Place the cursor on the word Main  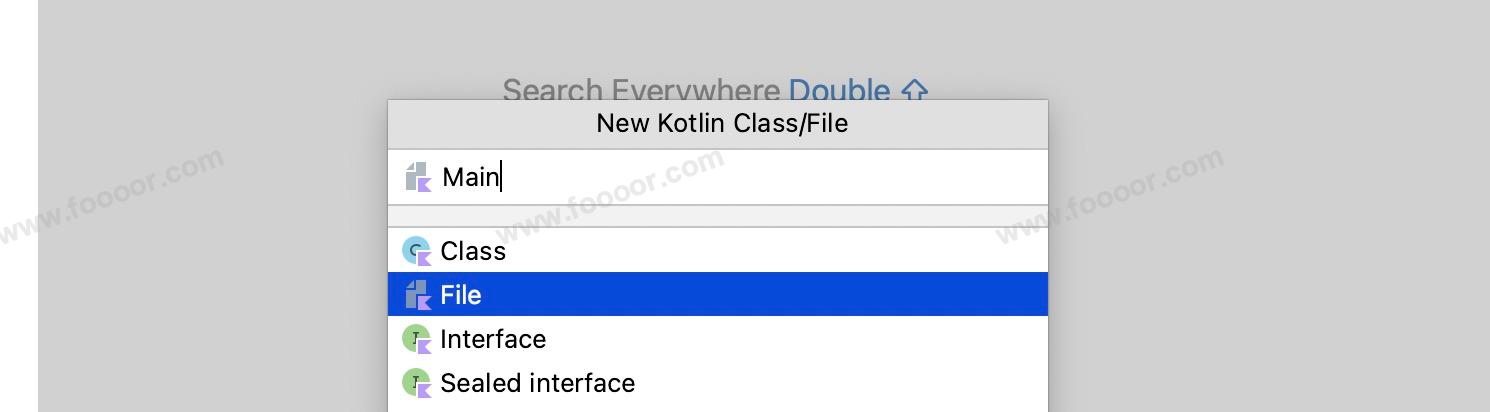pyautogui.click(x=470, y=178)
